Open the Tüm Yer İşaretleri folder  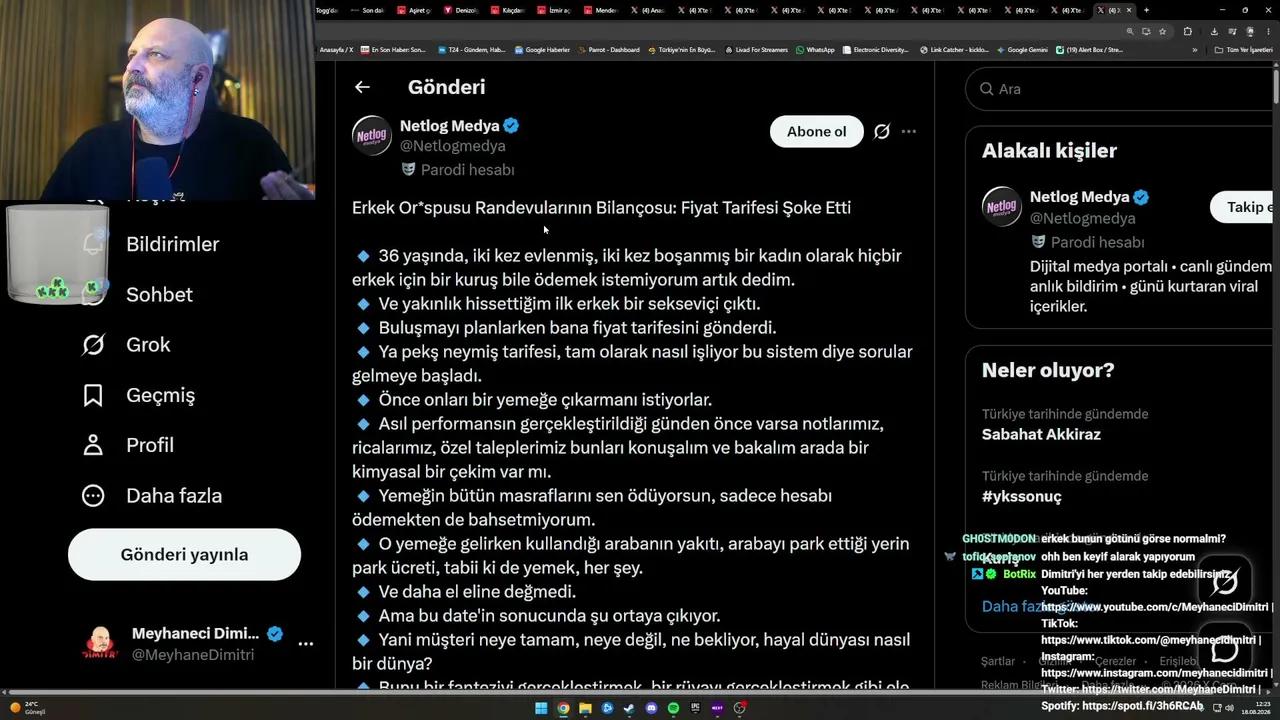point(1243,50)
